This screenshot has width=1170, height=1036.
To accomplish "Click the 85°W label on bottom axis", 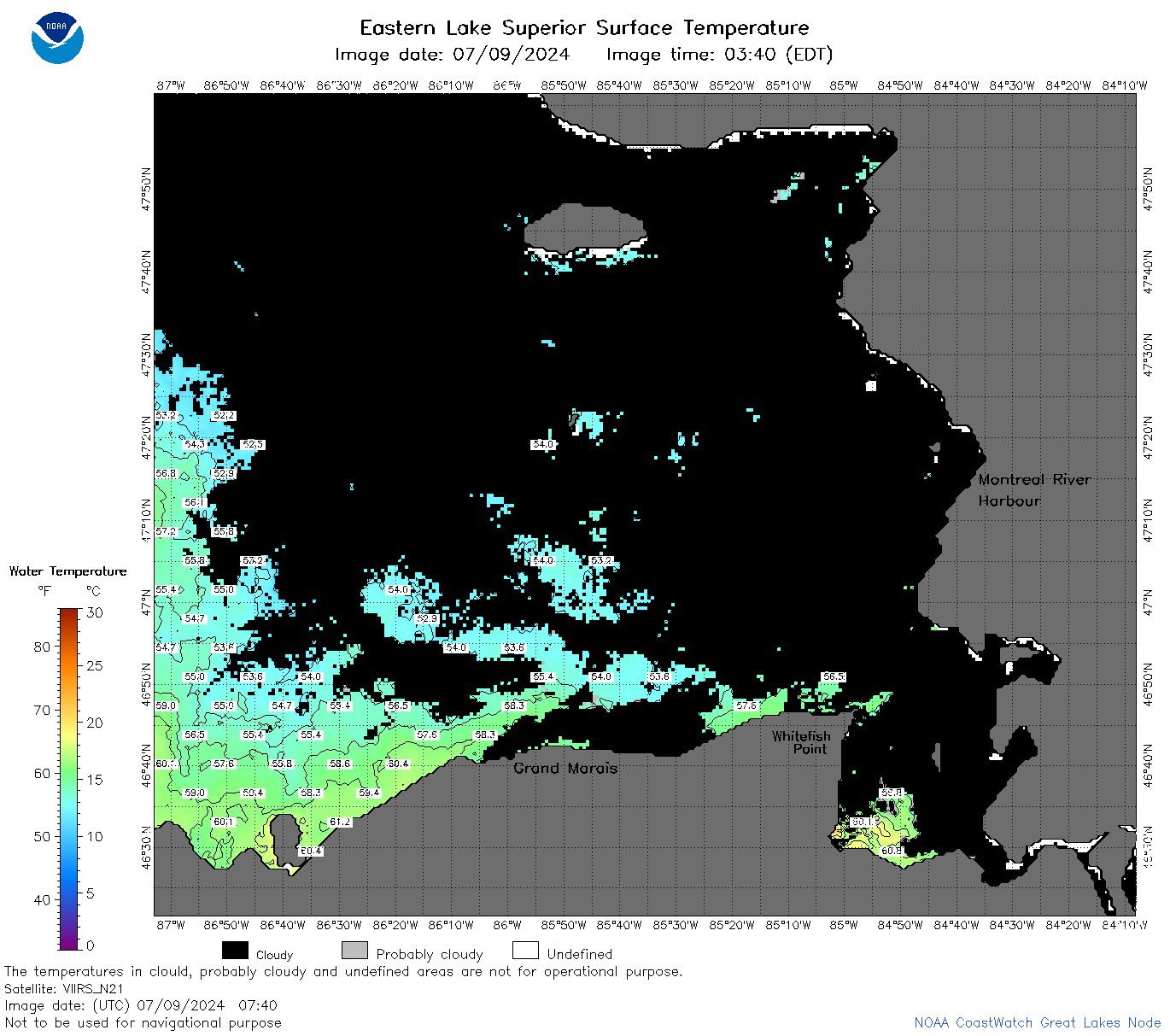I will (x=844, y=924).
